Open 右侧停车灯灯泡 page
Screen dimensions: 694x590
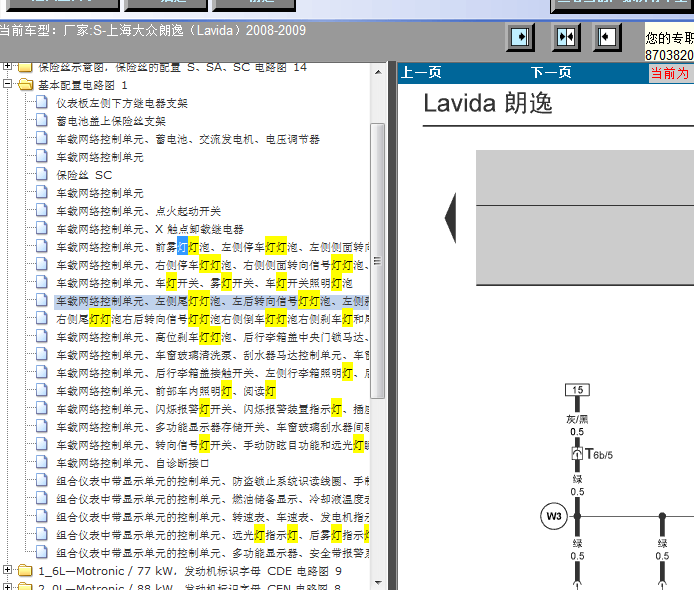click(212, 265)
